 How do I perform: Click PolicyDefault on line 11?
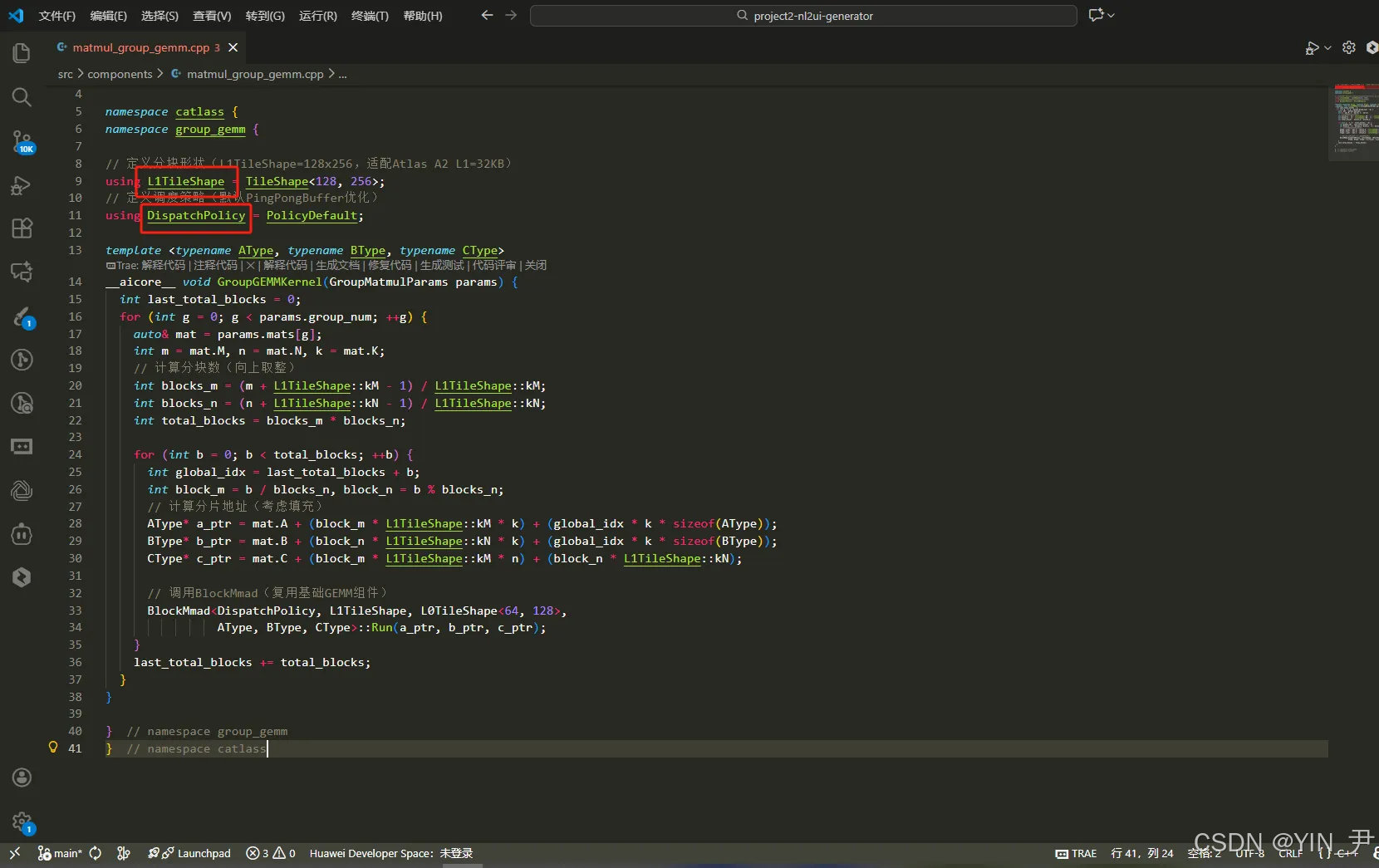pyautogui.click(x=312, y=215)
